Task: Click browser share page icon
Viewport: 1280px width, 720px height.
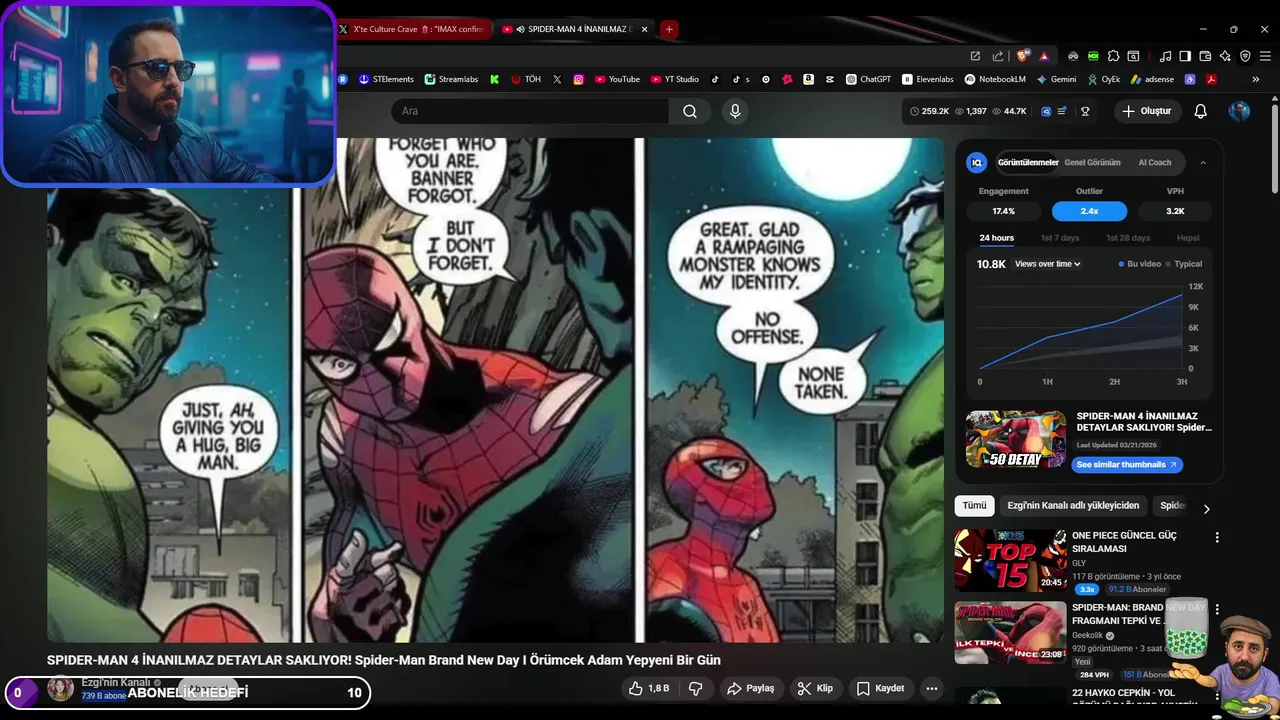Action: pos(997,56)
